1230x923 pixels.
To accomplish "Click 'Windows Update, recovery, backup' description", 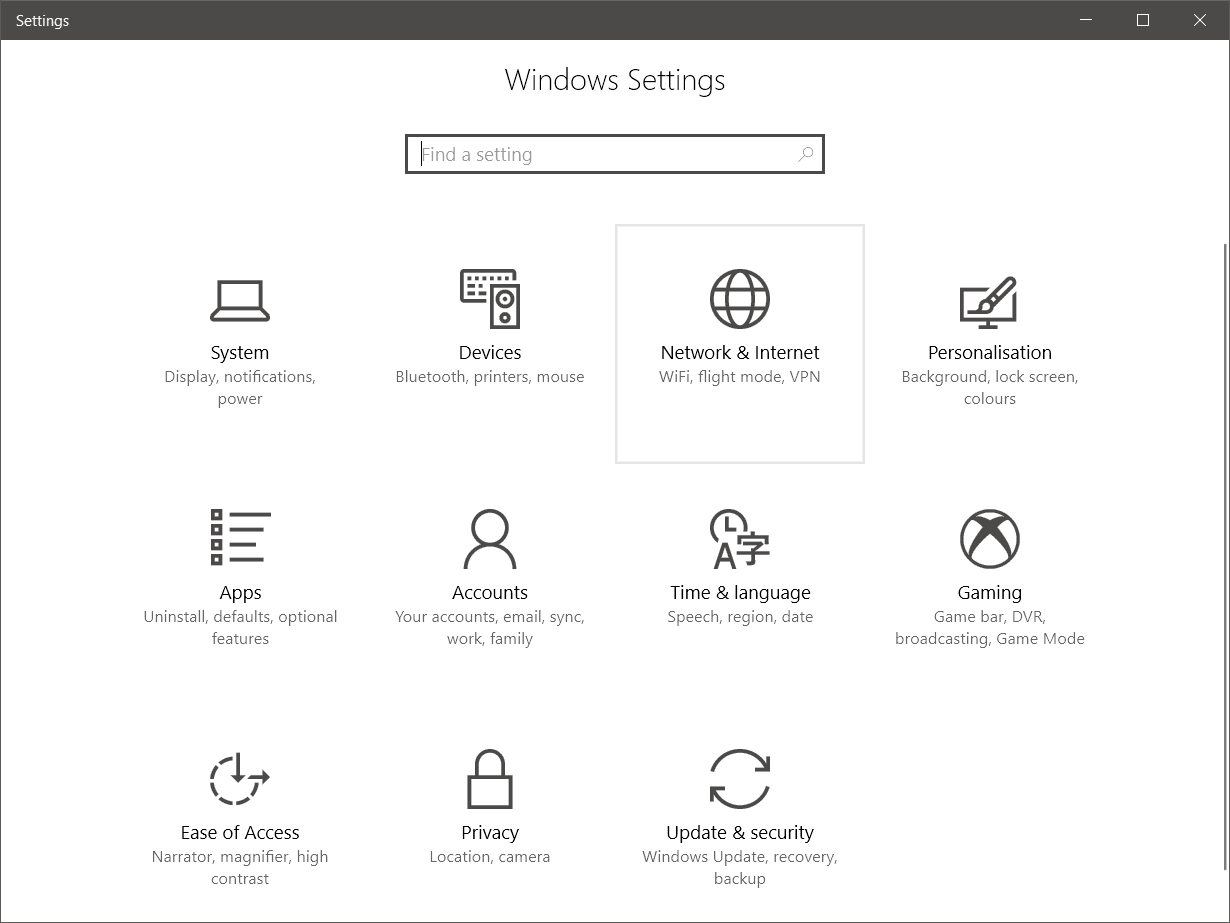I will coord(740,868).
